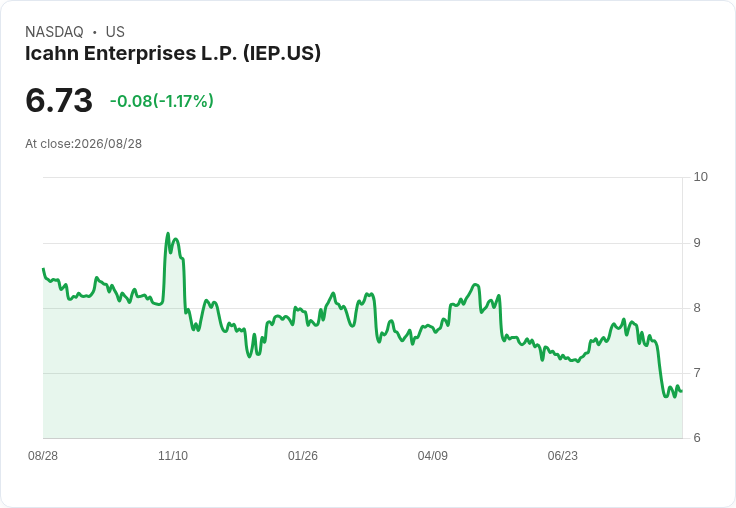Click the 6 price axis label
736x508 pixels.
[697, 438]
